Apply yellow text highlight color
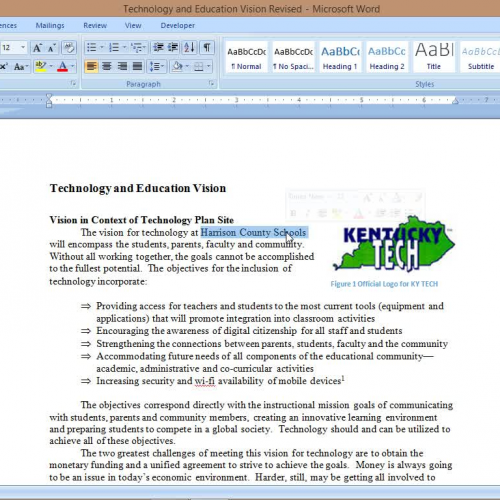 click(x=41, y=66)
